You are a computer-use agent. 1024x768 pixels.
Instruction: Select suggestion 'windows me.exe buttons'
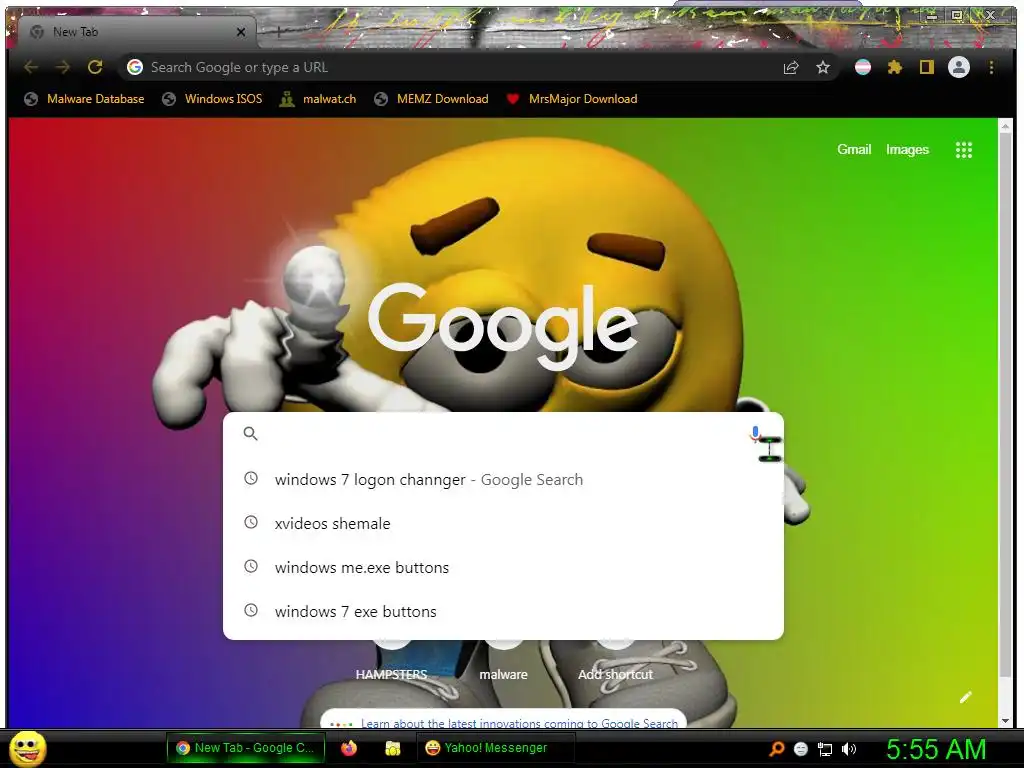tap(503, 568)
